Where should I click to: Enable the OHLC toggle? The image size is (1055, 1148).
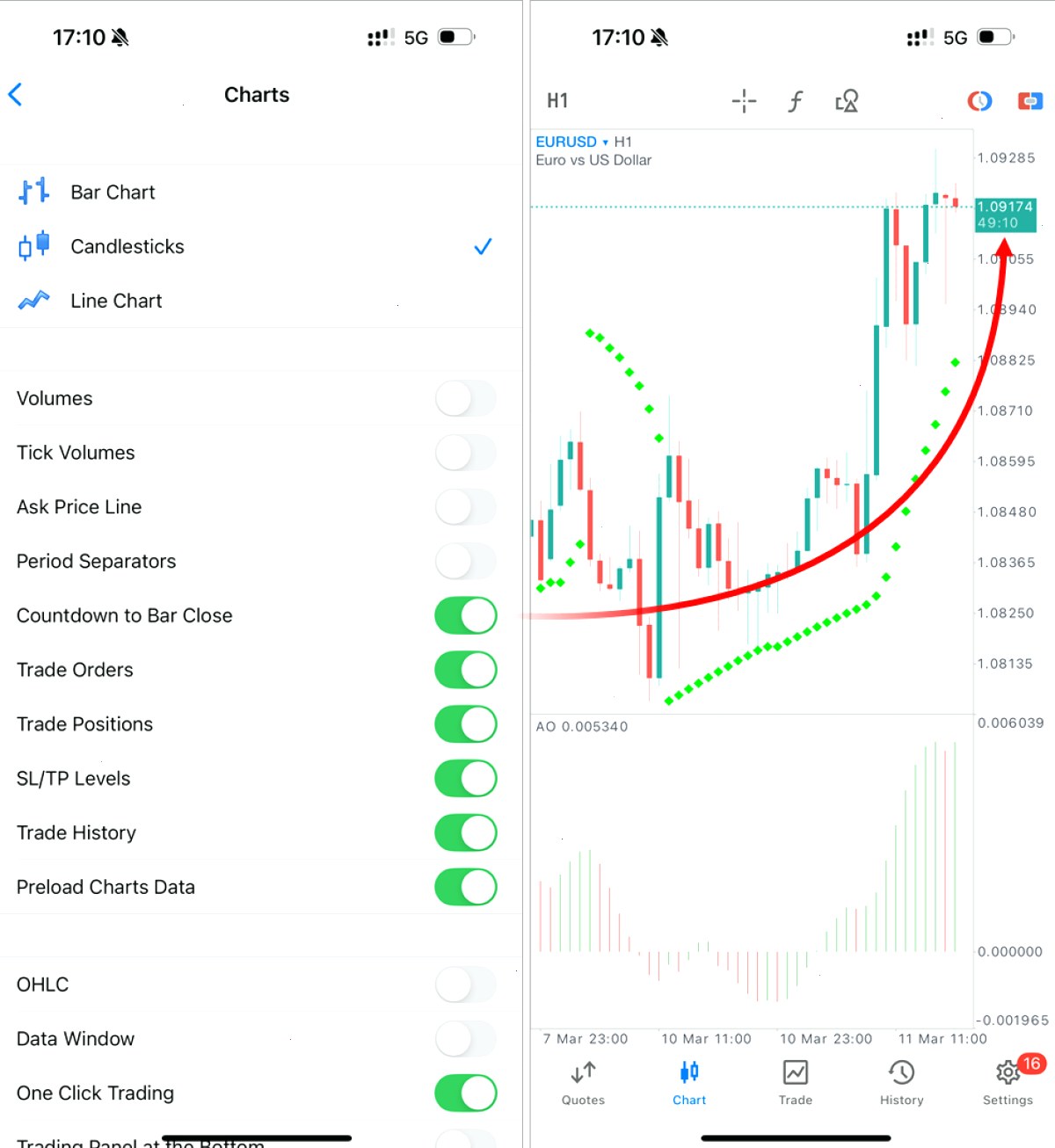pos(466,985)
